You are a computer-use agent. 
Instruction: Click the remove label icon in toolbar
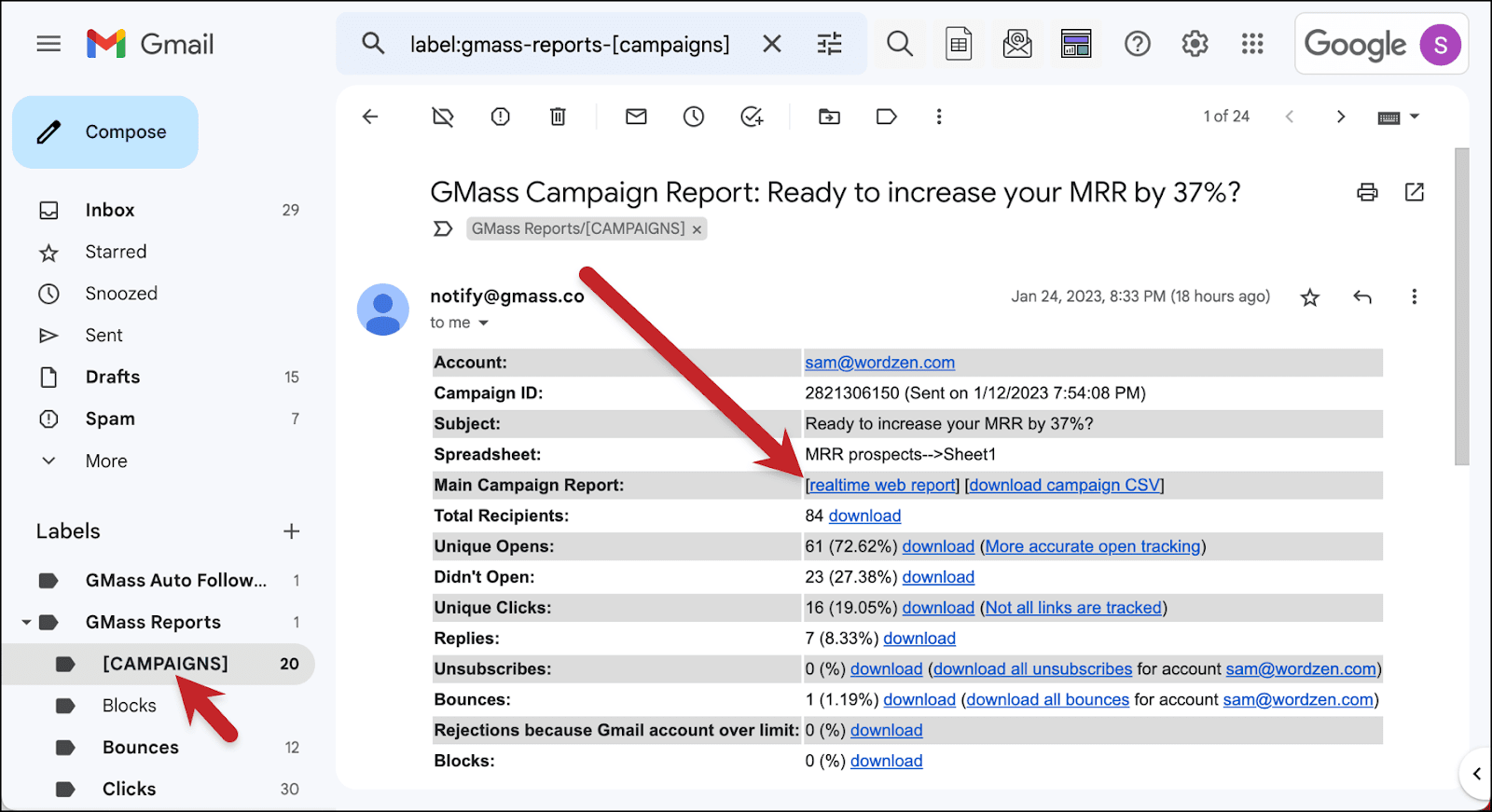443,117
